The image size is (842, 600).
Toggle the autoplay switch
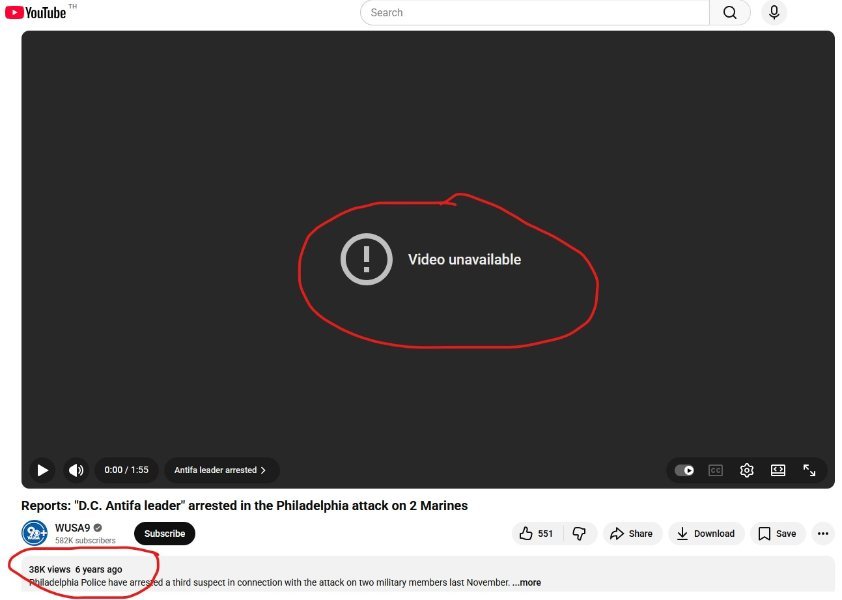tap(684, 470)
